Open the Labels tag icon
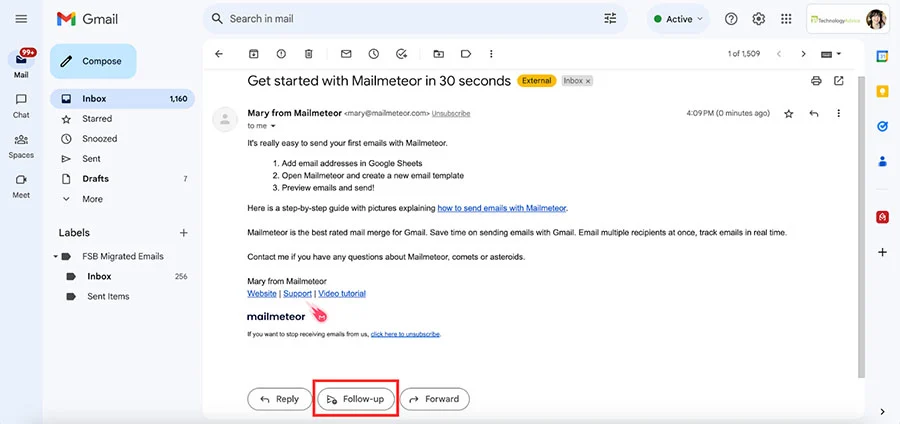This screenshot has width=900, height=424. pyautogui.click(x=466, y=54)
